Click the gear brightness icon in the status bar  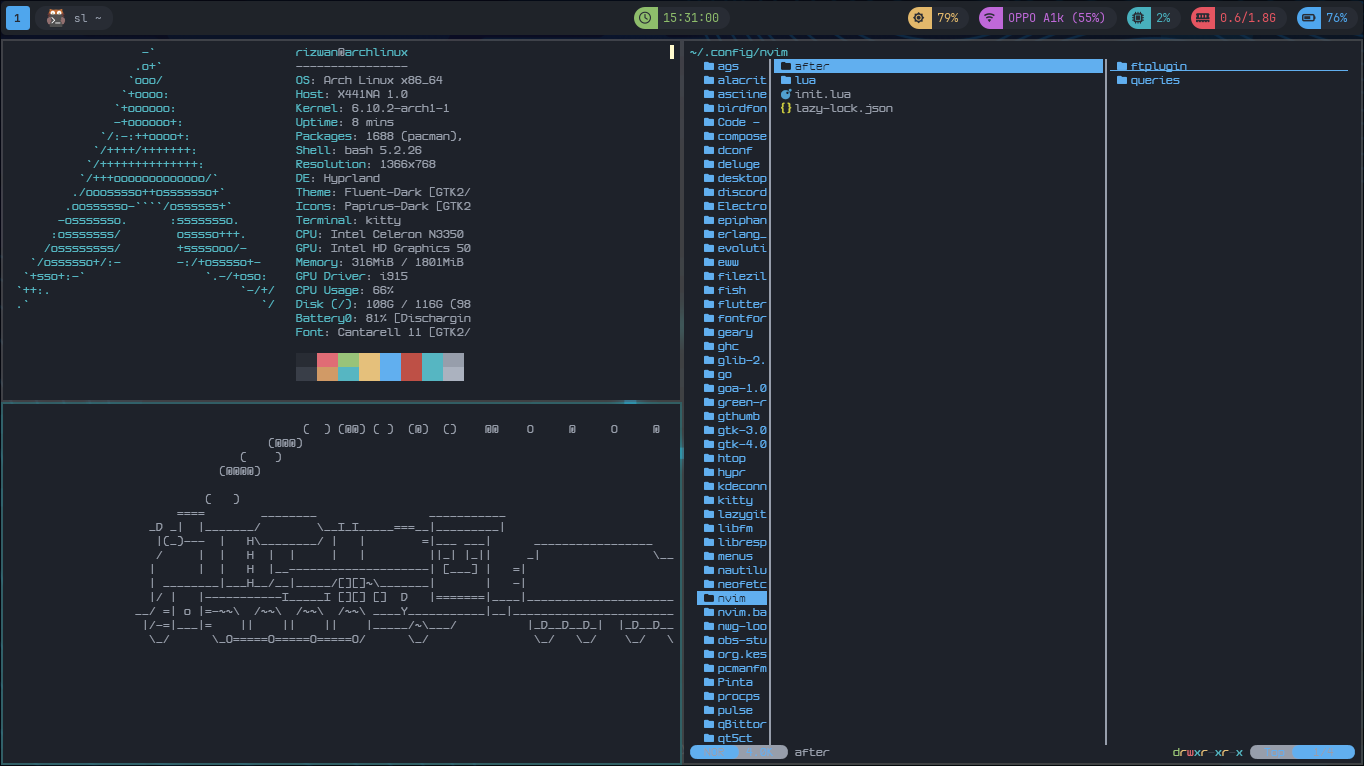919,17
